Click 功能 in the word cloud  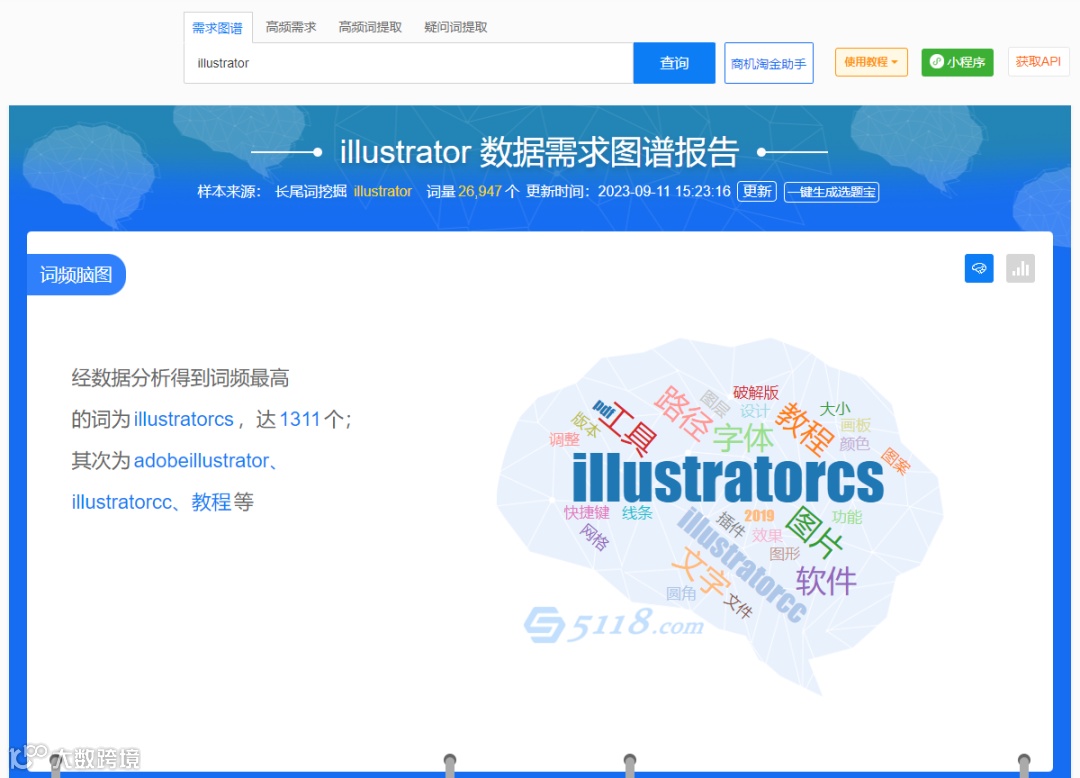[x=847, y=517]
